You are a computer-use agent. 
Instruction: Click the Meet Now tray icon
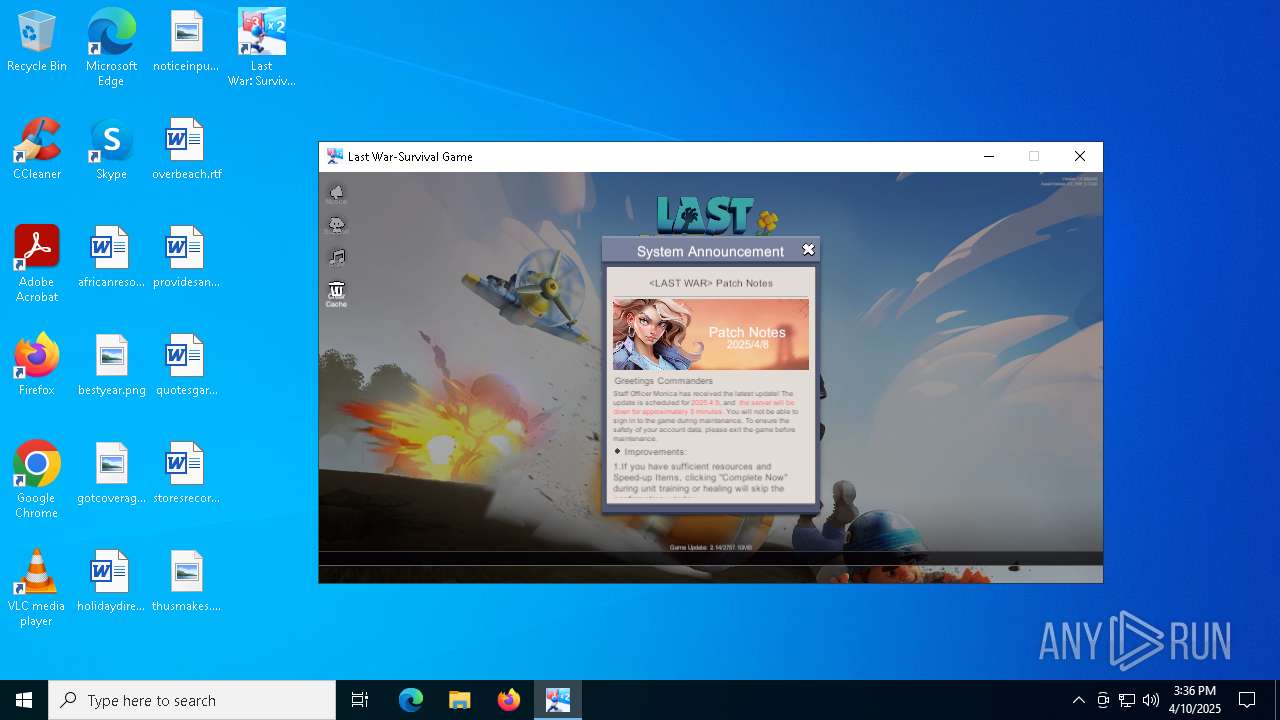(x=1103, y=700)
